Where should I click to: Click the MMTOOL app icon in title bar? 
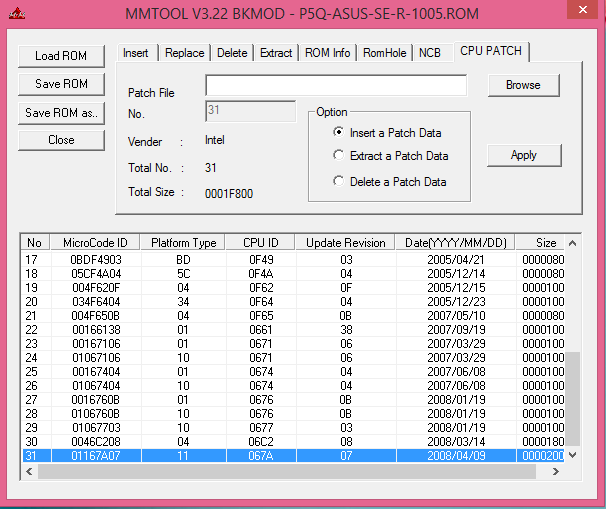[x=17, y=14]
